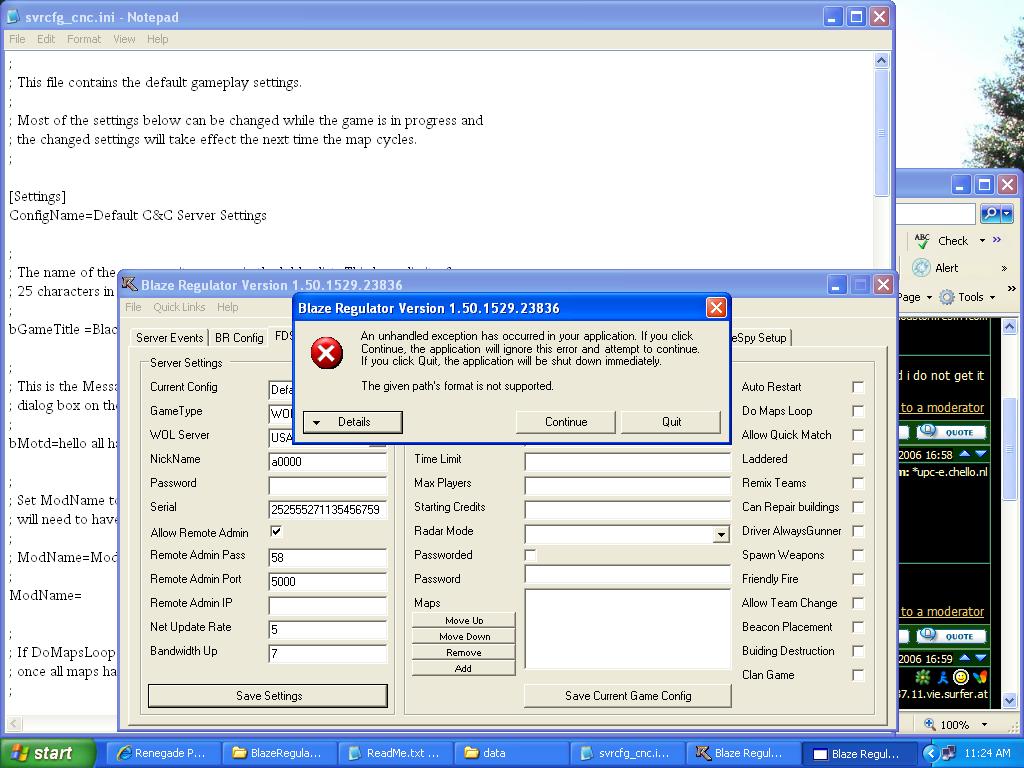Click the Save Settings button
This screenshot has height=768, width=1024.
coord(268,696)
